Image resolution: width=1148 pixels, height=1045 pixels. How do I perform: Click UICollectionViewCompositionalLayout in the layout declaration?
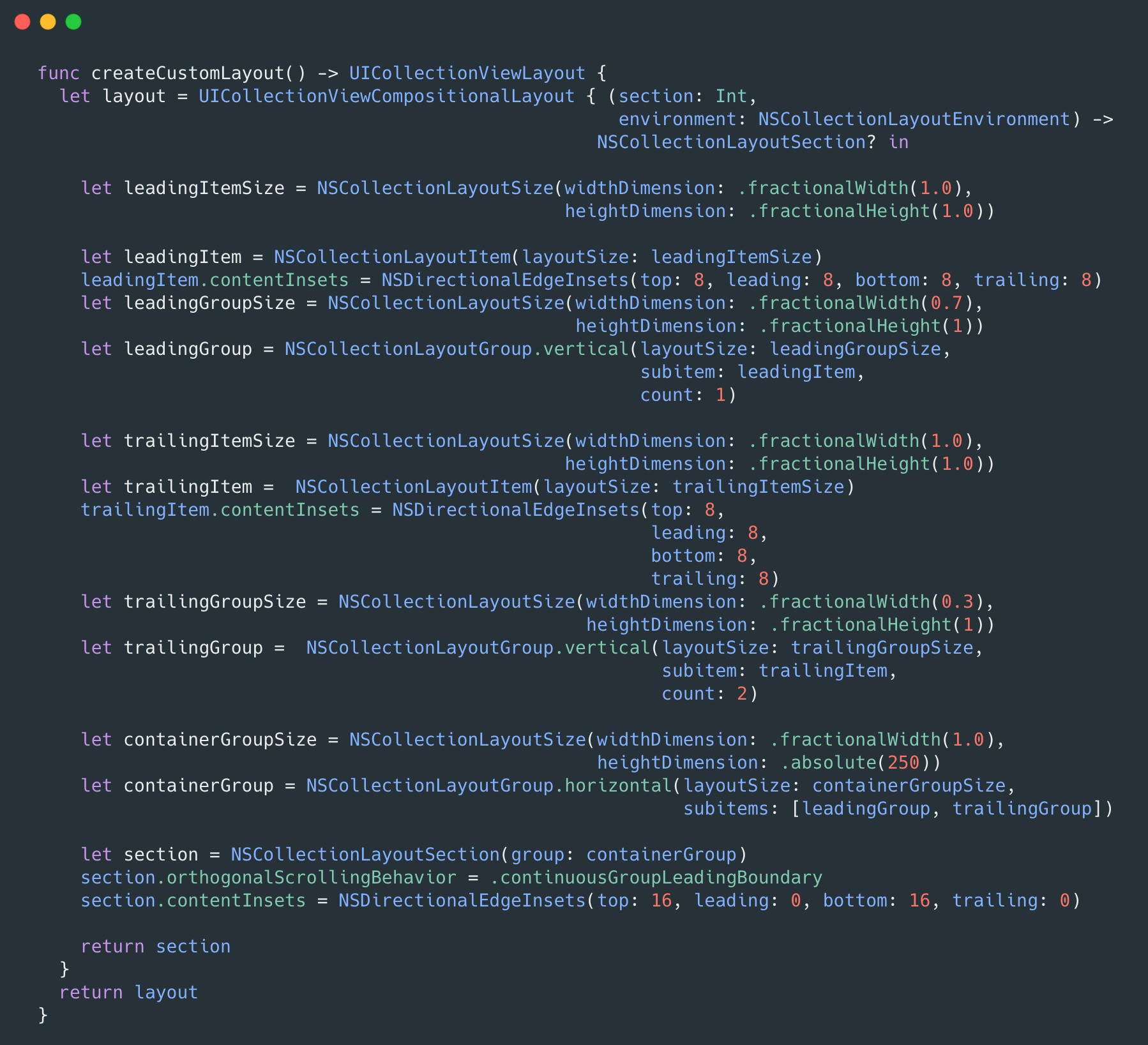(x=386, y=96)
